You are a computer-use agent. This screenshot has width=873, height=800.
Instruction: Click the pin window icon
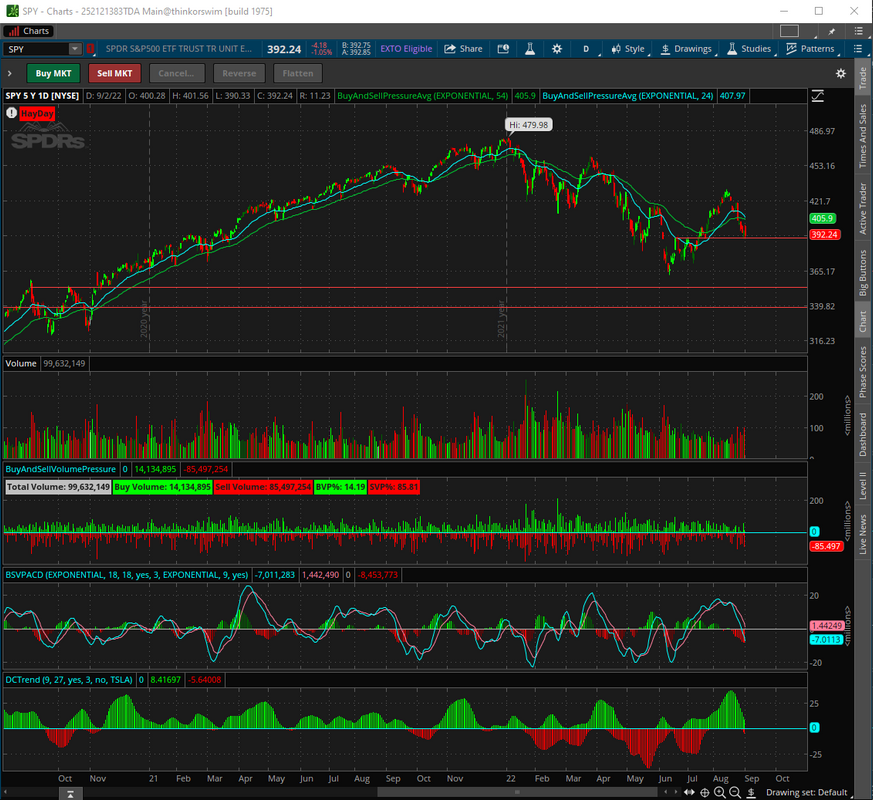click(x=832, y=31)
